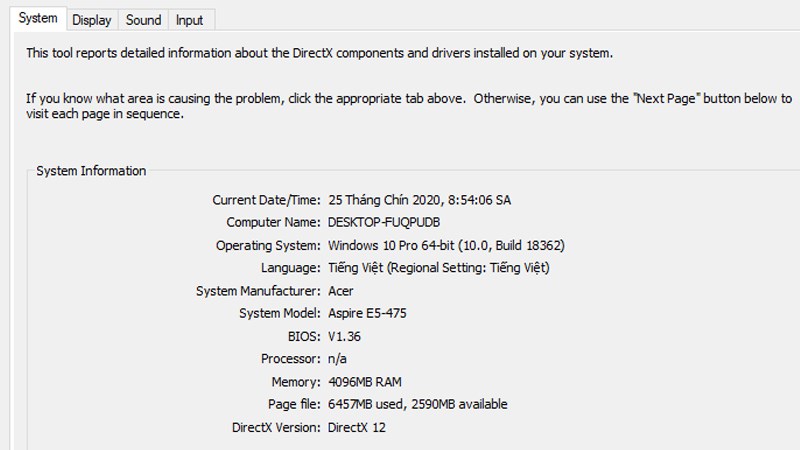Click the Processor value n/a
This screenshot has height=450, width=800.
click(338, 358)
